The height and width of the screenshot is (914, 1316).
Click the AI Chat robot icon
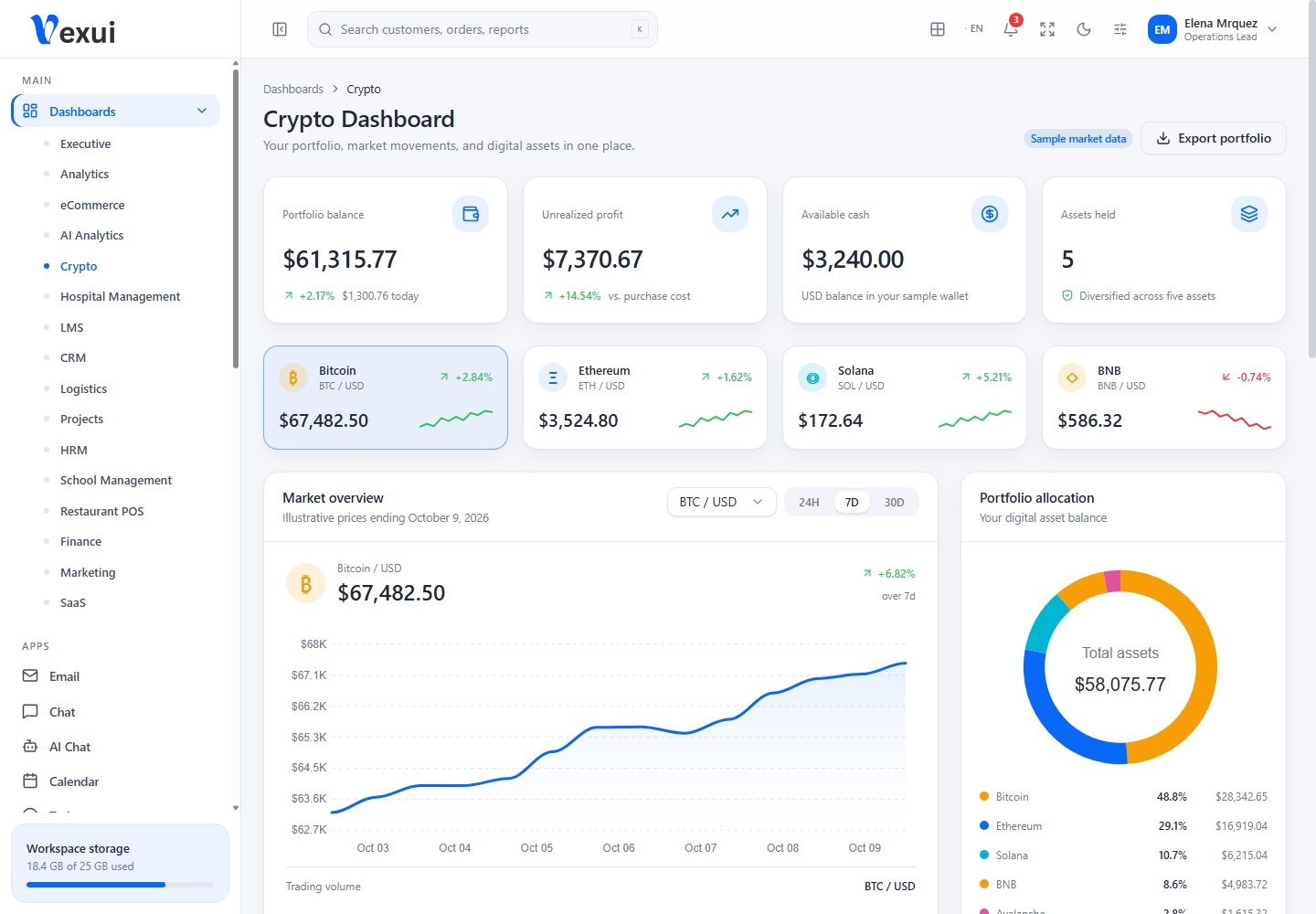tap(30, 746)
